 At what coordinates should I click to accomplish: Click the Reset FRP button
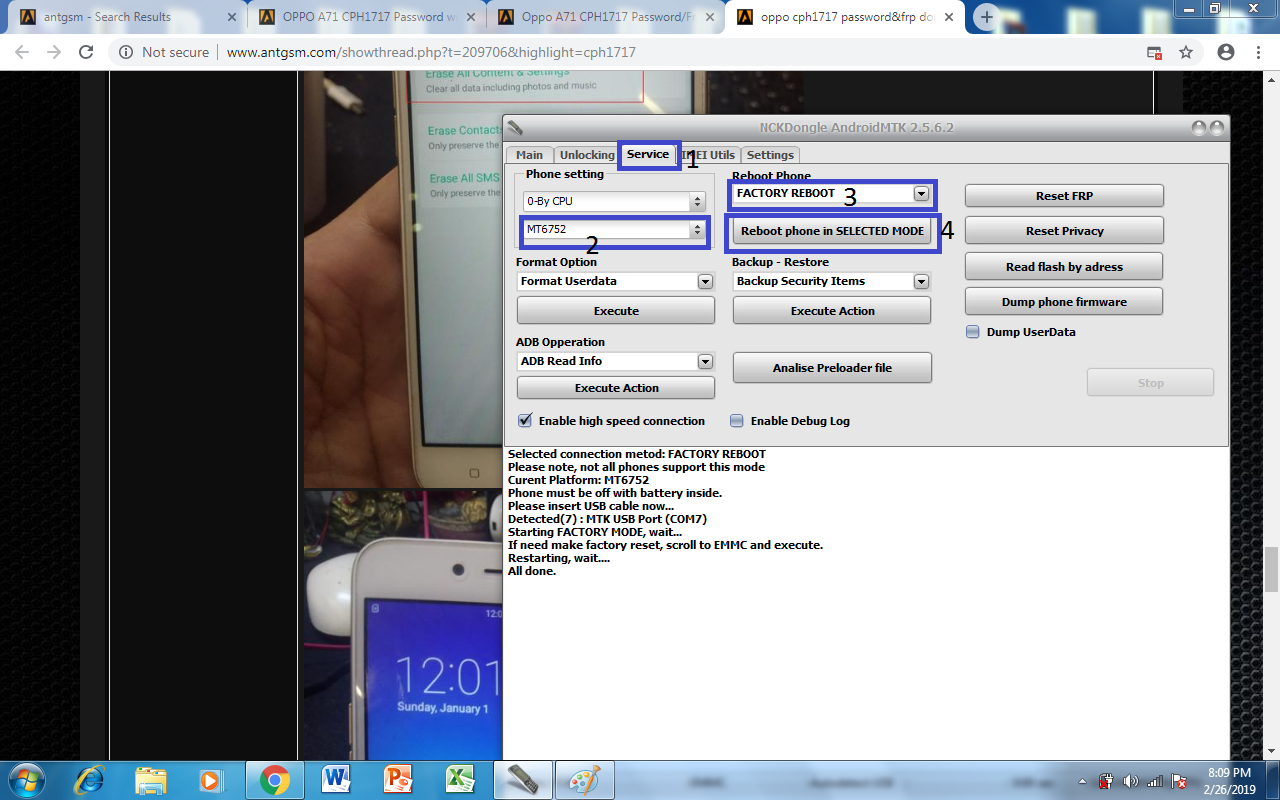click(1064, 196)
